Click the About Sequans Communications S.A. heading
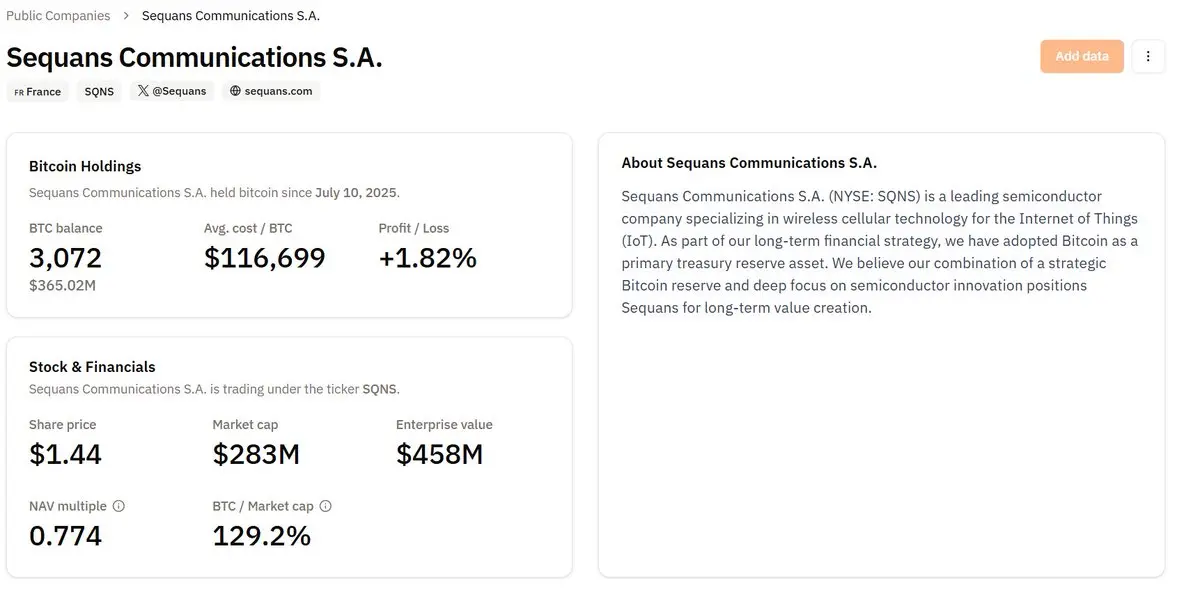The width and height of the screenshot is (1200, 590). coord(749,163)
